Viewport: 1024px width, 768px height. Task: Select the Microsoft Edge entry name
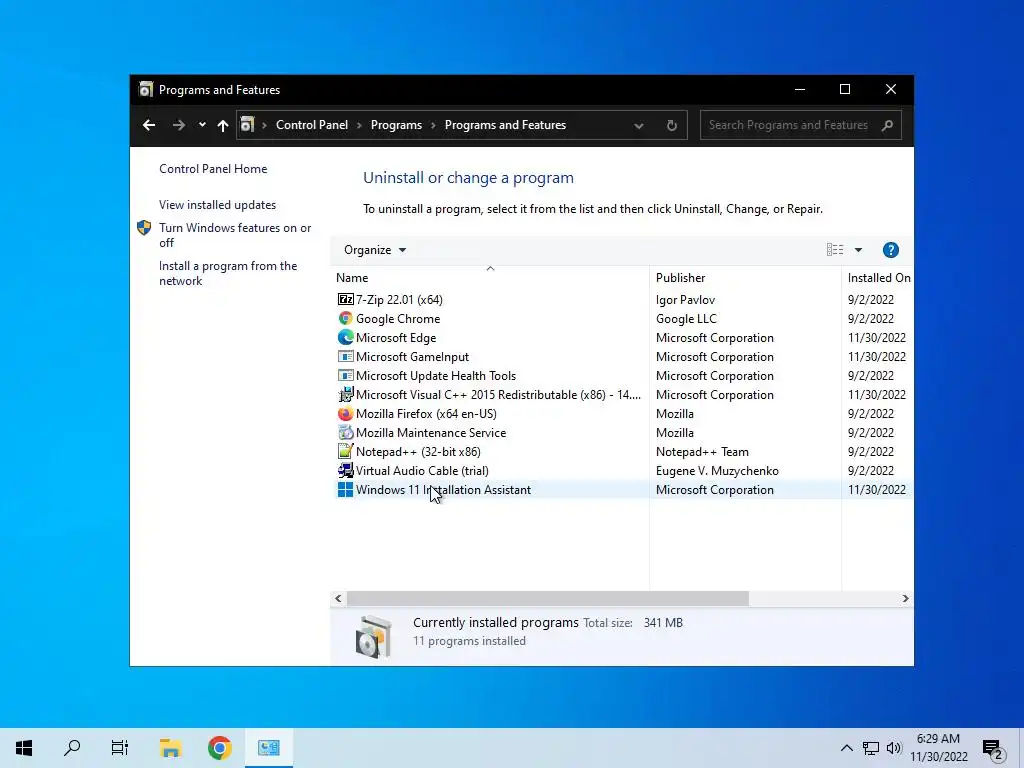click(x=396, y=338)
